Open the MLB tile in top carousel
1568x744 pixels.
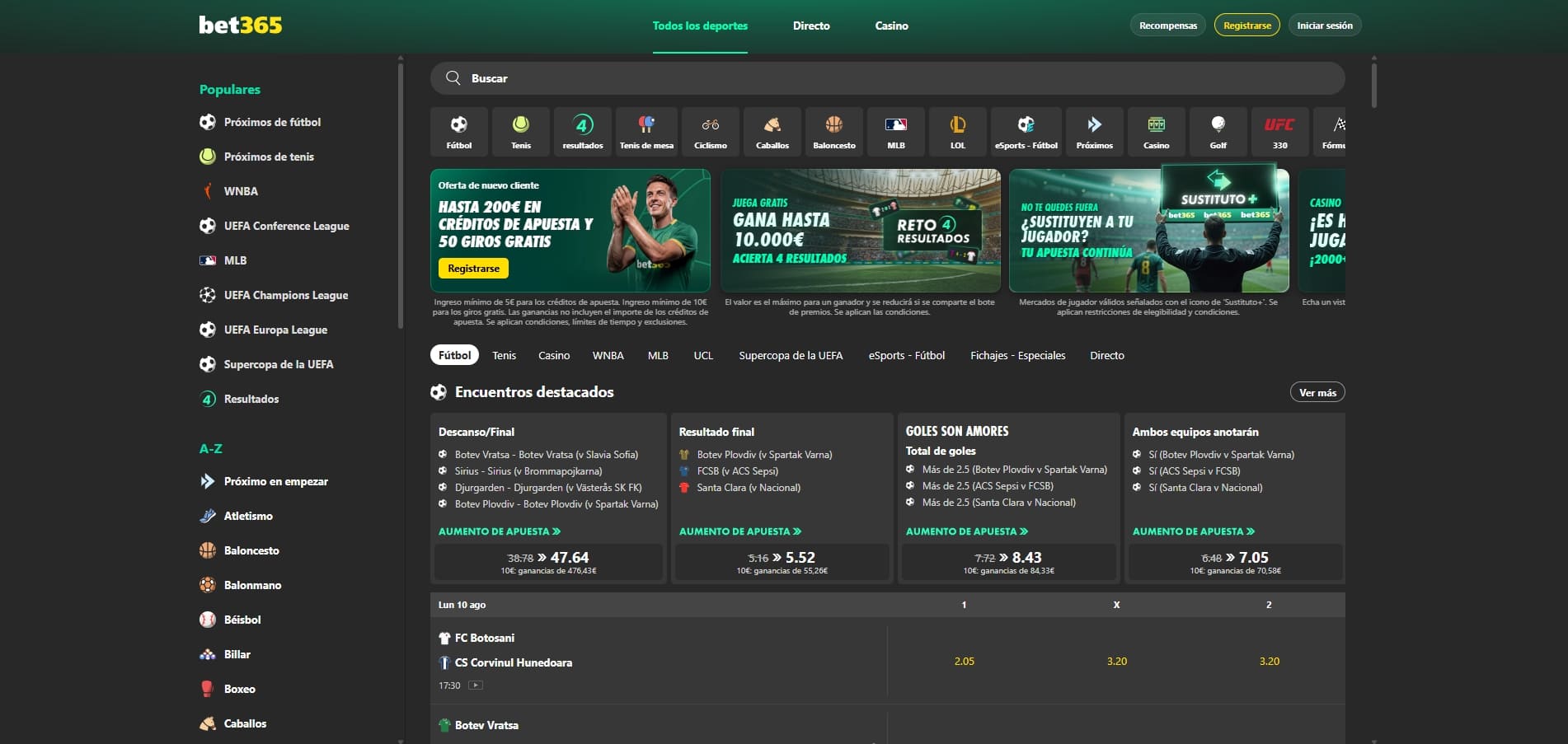tap(895, 131)
